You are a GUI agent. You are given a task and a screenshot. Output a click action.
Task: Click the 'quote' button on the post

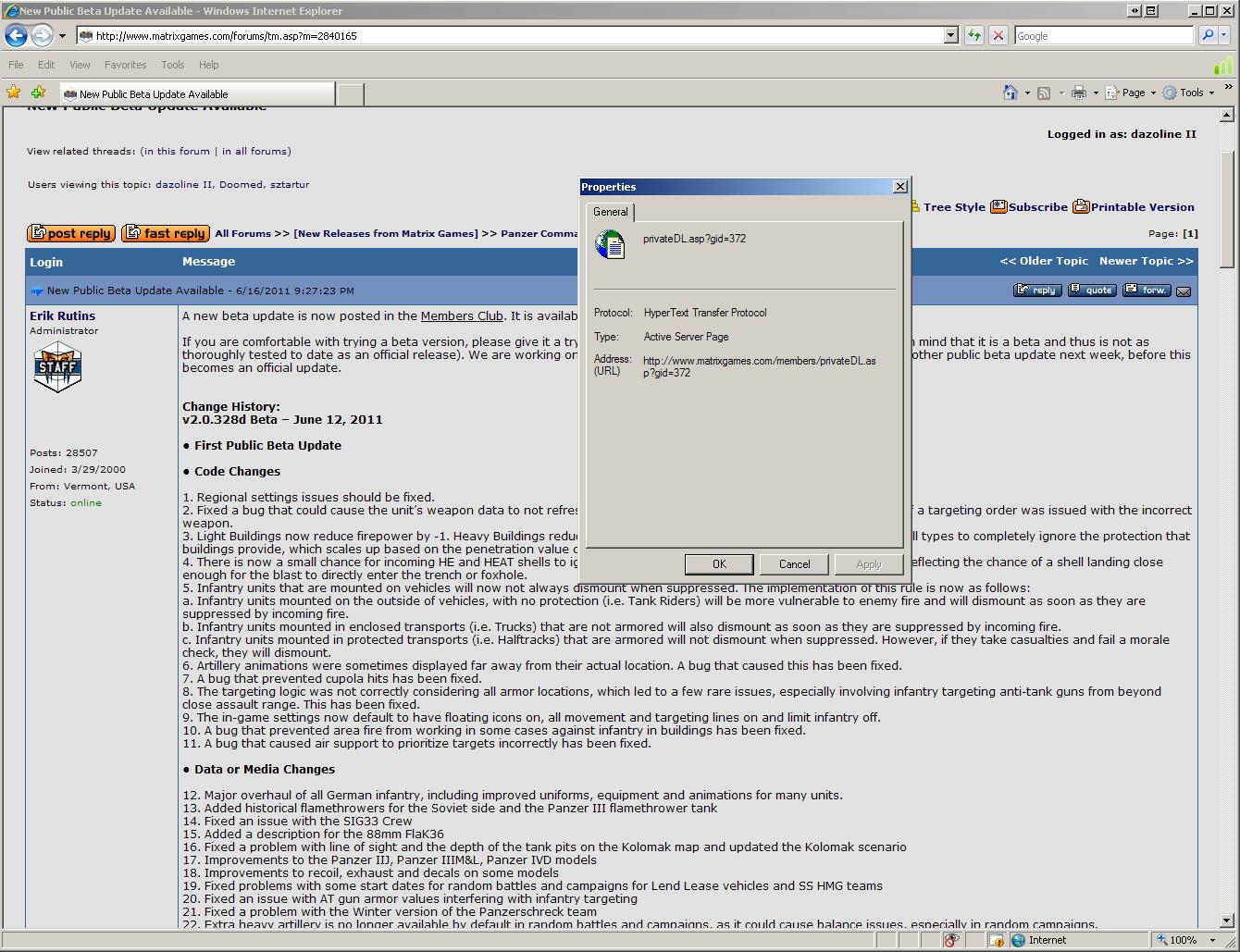click(x=1092, y=291)
